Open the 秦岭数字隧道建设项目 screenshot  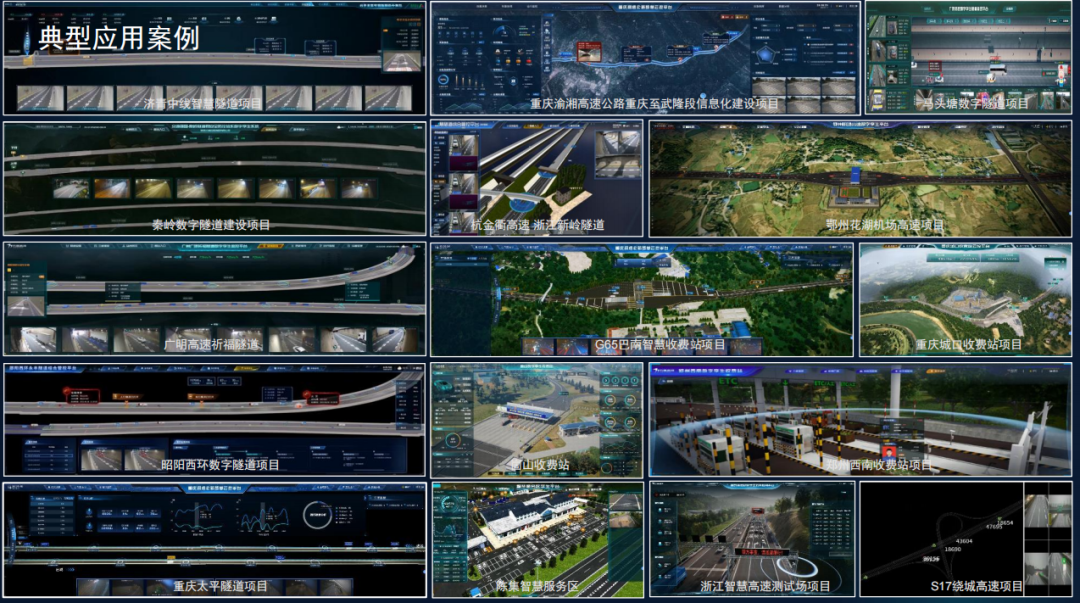click(214, 179)
